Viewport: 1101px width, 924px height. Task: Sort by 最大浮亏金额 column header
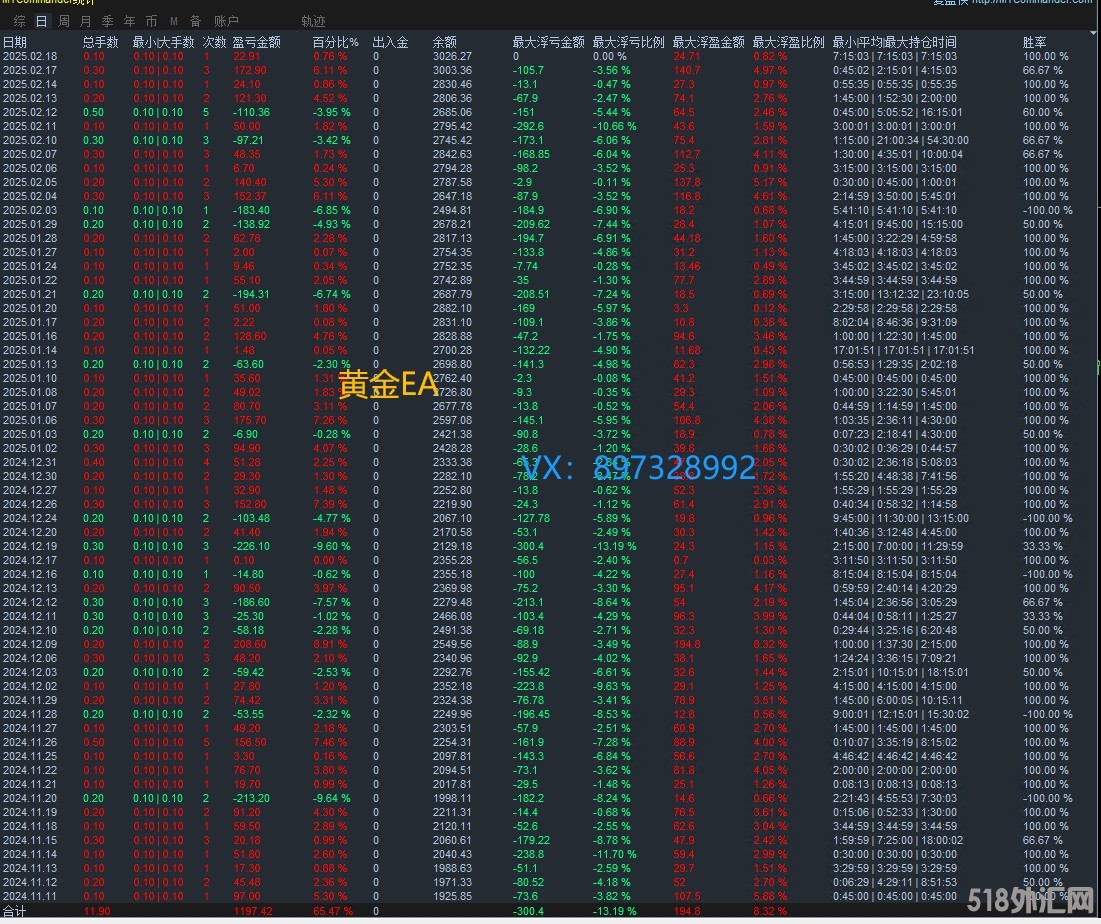(x=548, y=42)
